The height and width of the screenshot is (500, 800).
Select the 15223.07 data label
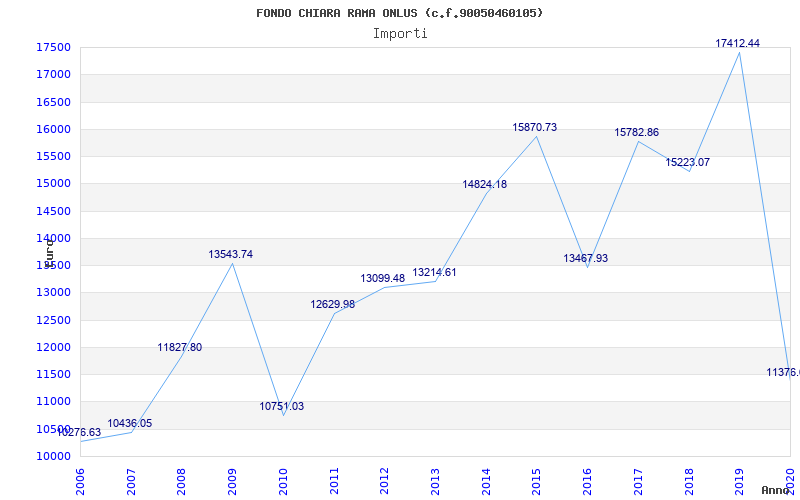click(x=688, y=163)
